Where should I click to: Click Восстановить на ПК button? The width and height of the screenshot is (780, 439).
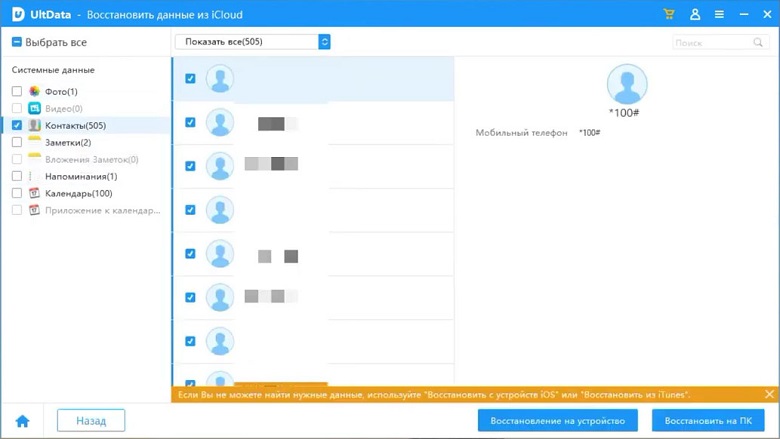[708, 421]
